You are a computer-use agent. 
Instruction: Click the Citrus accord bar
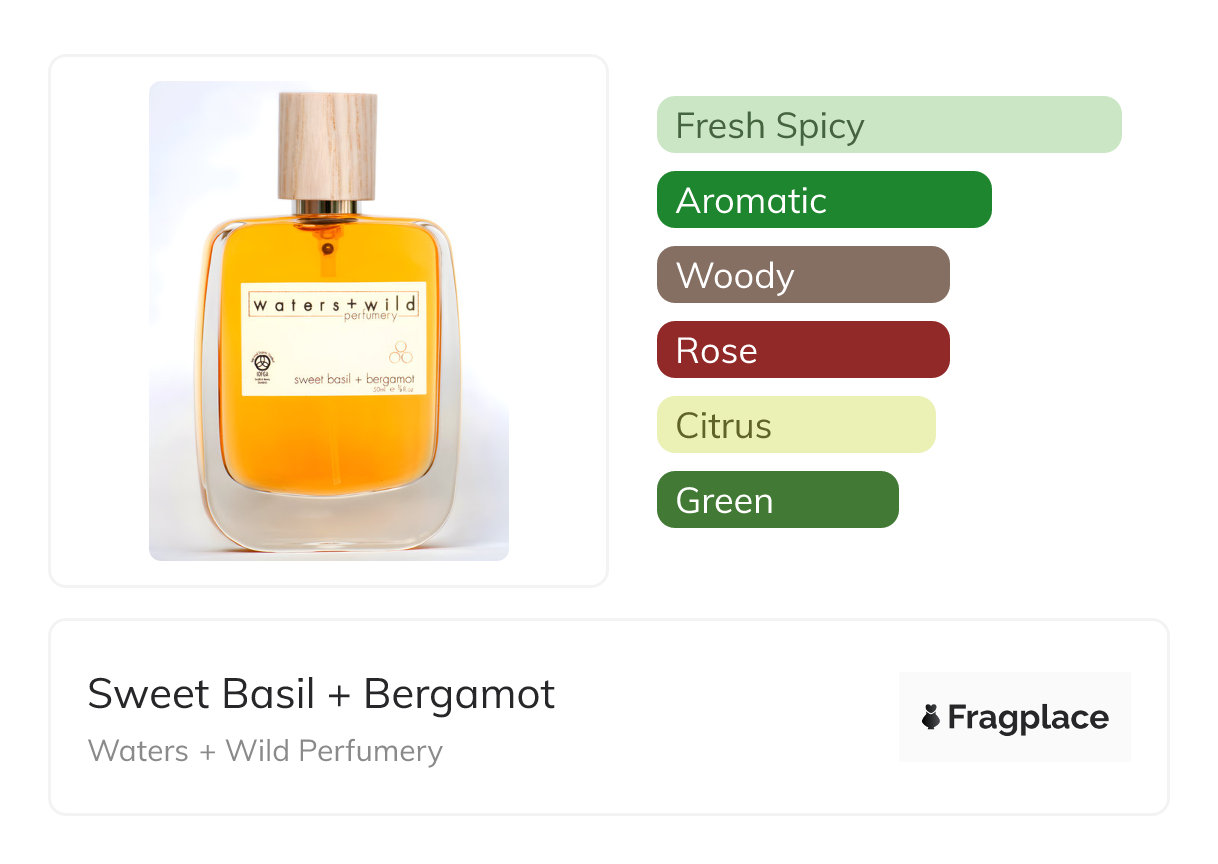[x=795, y=425]
